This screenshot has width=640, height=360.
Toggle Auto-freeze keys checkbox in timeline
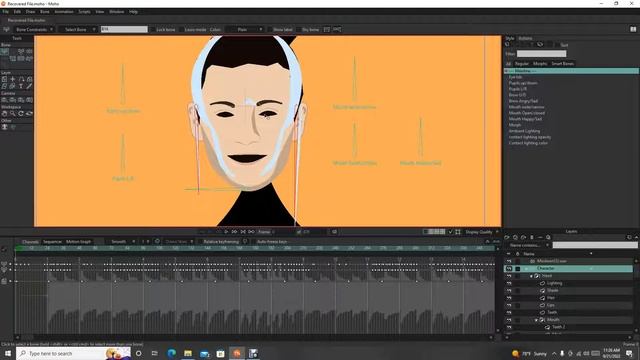(x=253, y=242)
